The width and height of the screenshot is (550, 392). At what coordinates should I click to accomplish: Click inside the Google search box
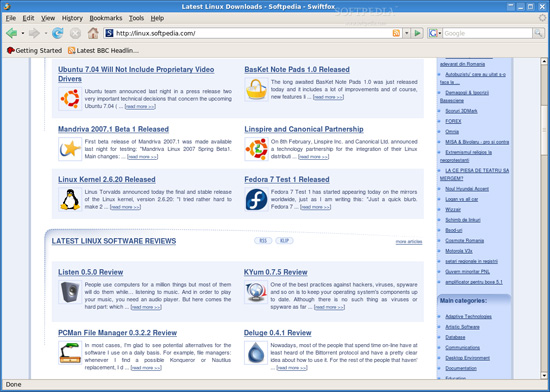tap(488, 33)
